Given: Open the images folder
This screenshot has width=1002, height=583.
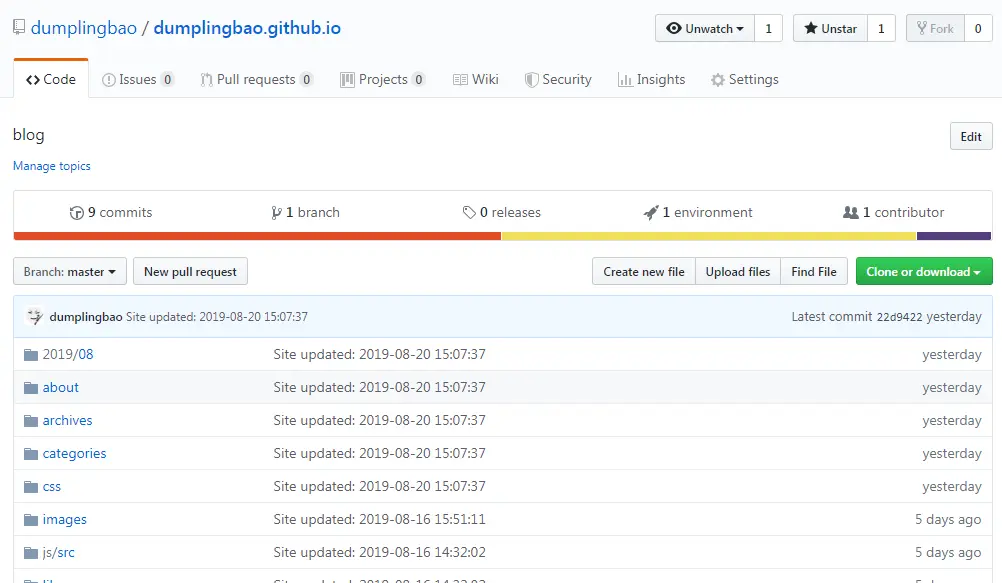Looking at the screenshot, I should coord(65,519).
